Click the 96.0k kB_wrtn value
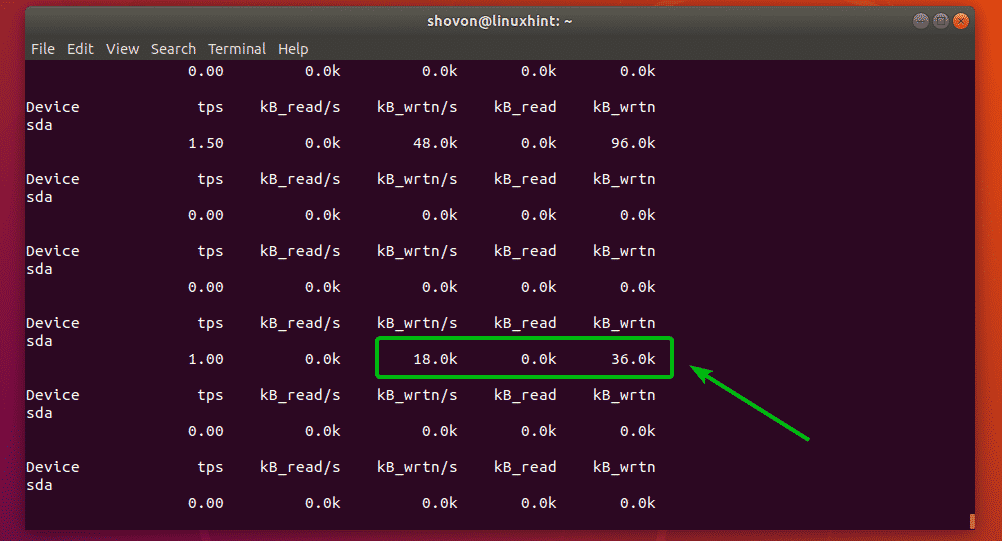This screenshot has height=541, width=1002. pyautogui.click(x=633, y=143)
